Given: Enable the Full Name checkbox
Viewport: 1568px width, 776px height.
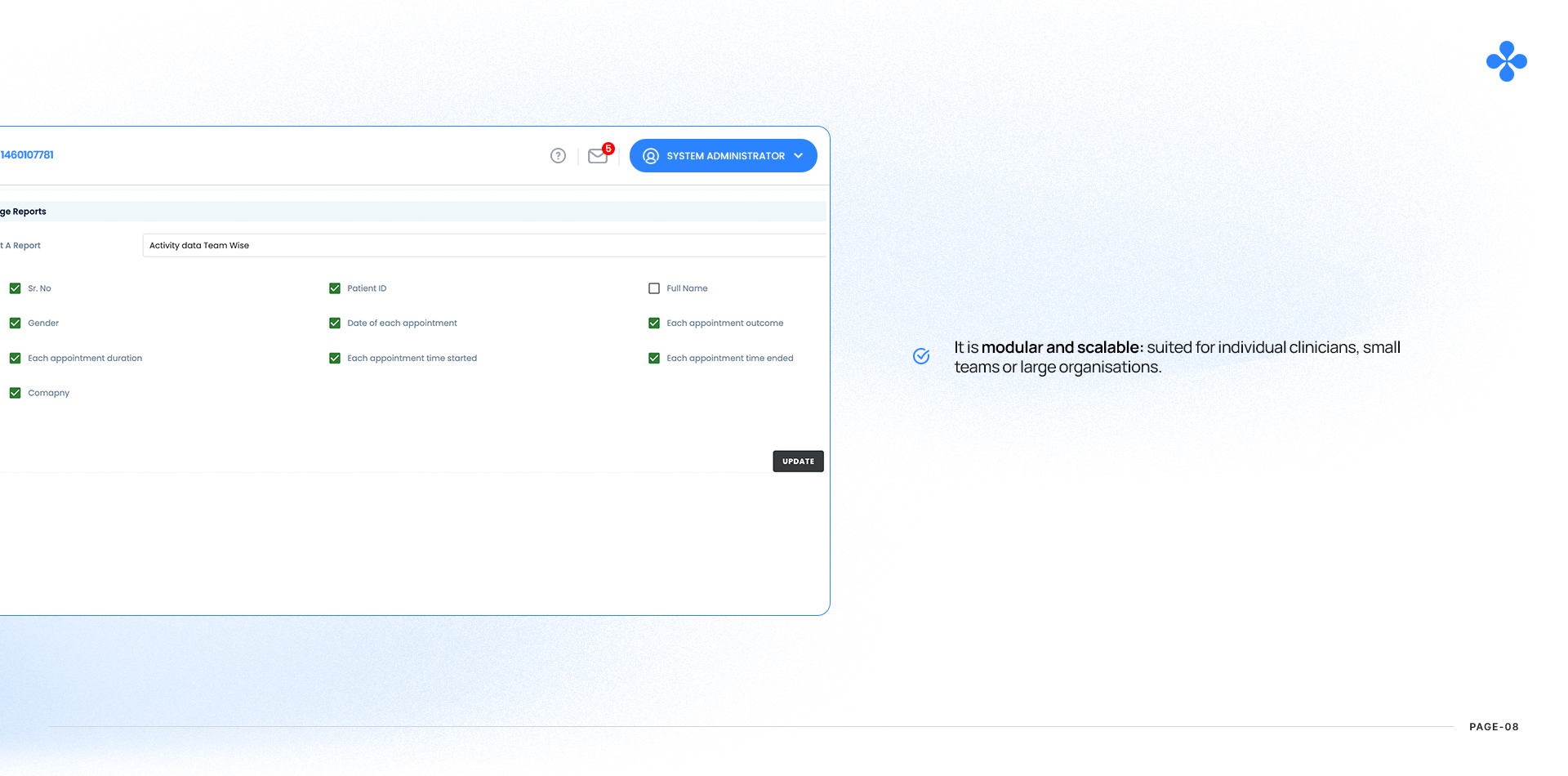Looking at the screenshot, I should 654,288.
